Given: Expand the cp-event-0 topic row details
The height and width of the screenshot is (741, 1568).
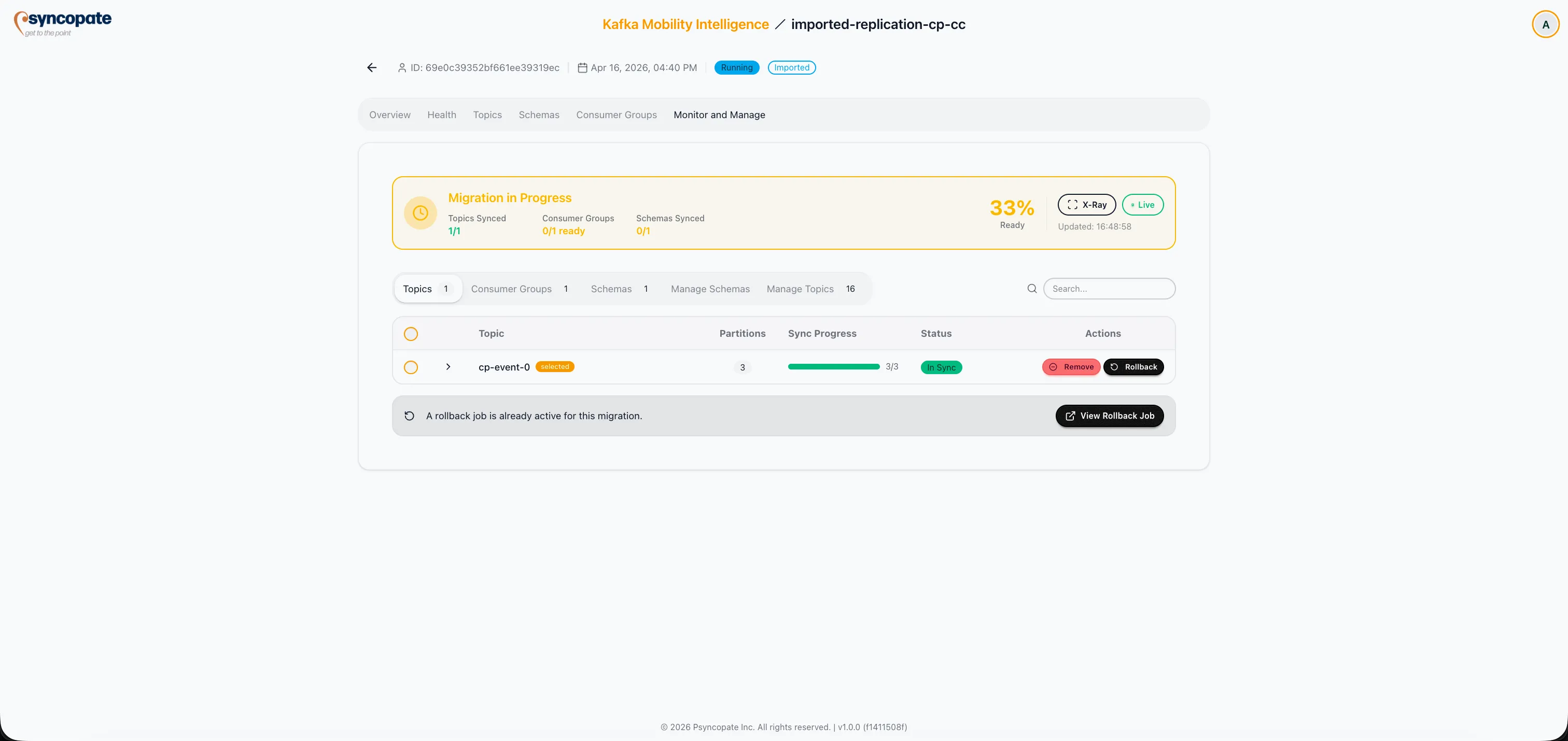Looking at the screenshot, I should click(x=449, y=367).
